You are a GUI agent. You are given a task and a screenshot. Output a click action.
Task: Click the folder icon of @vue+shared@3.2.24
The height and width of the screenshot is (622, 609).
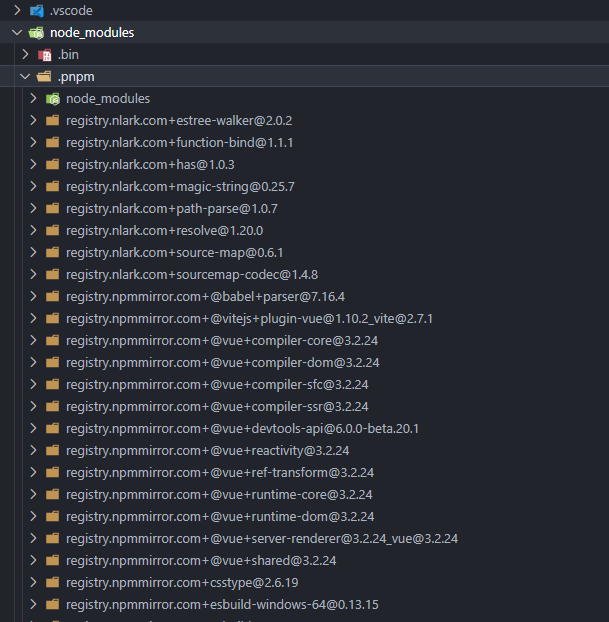click(x=52, y=561)
